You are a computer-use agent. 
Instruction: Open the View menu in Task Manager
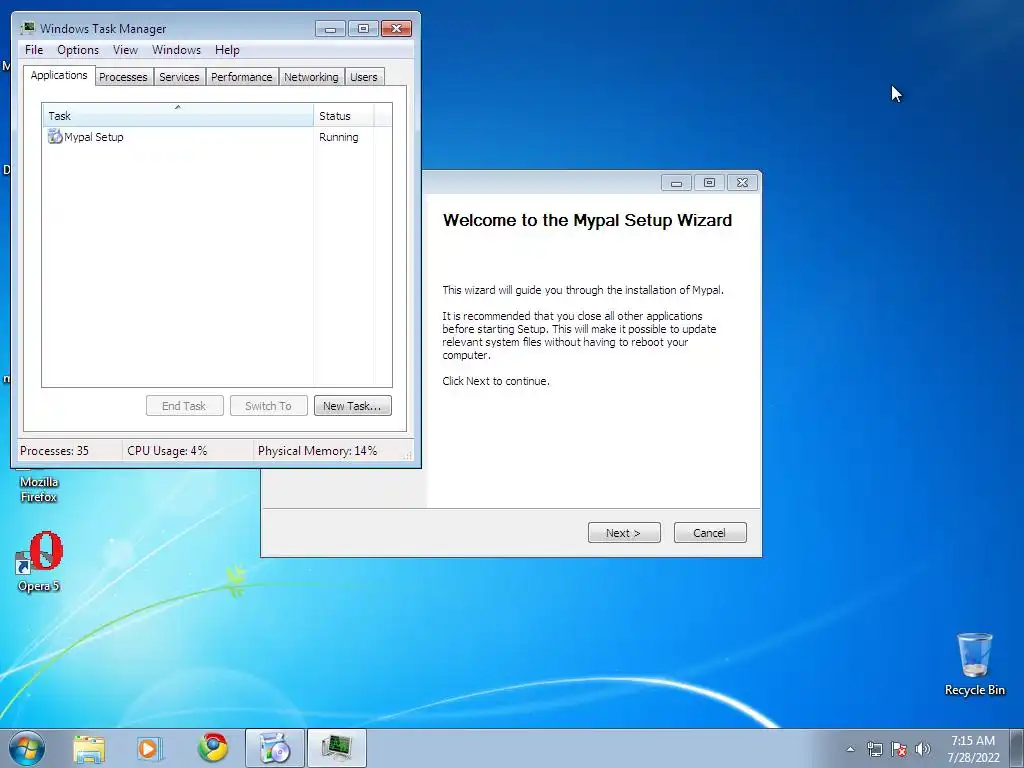[125, 50]
